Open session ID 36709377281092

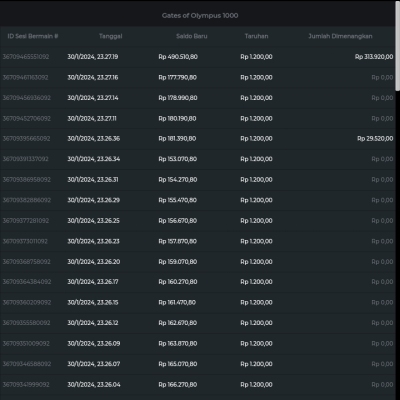click(x=26, y=221)
